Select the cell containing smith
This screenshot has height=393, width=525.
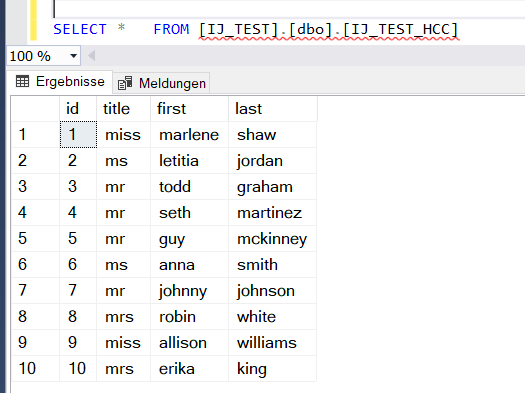tap(273, 264)
